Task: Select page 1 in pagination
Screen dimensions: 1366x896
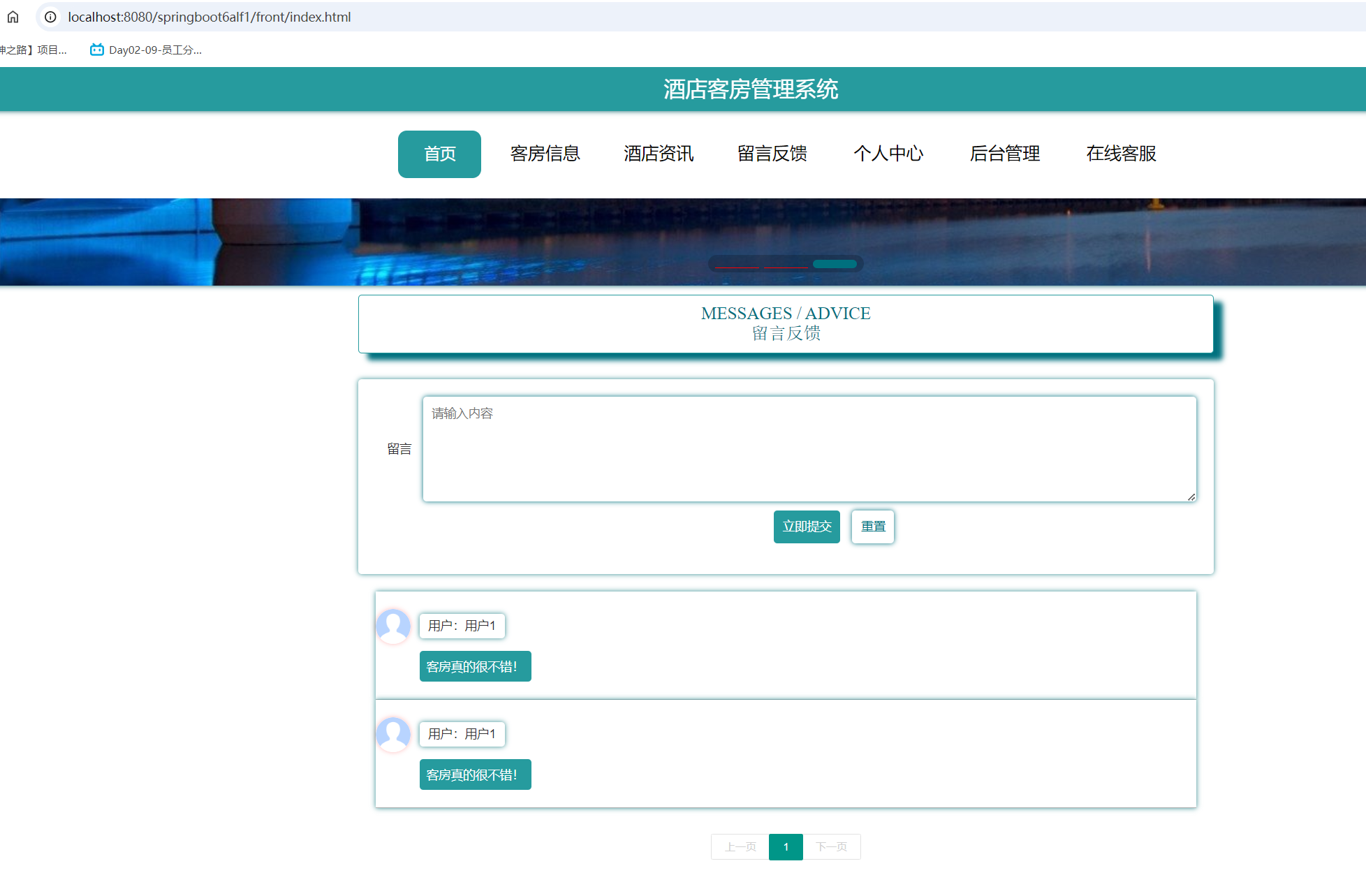Action: pyautogui.click(x=786, y=847)
